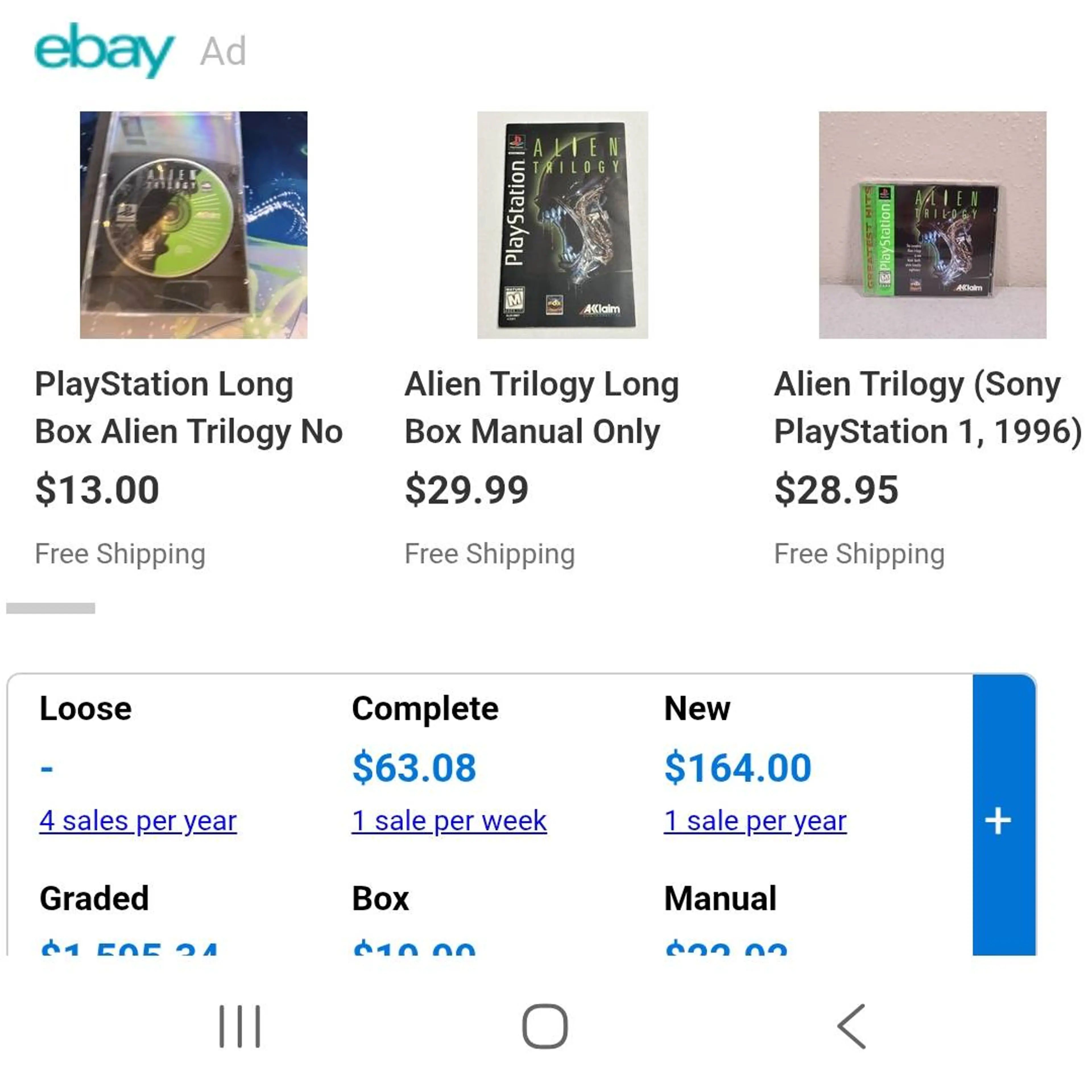Tap the Android home button
This screenshot has height=1092, width=1092.
pos(545,1026)
